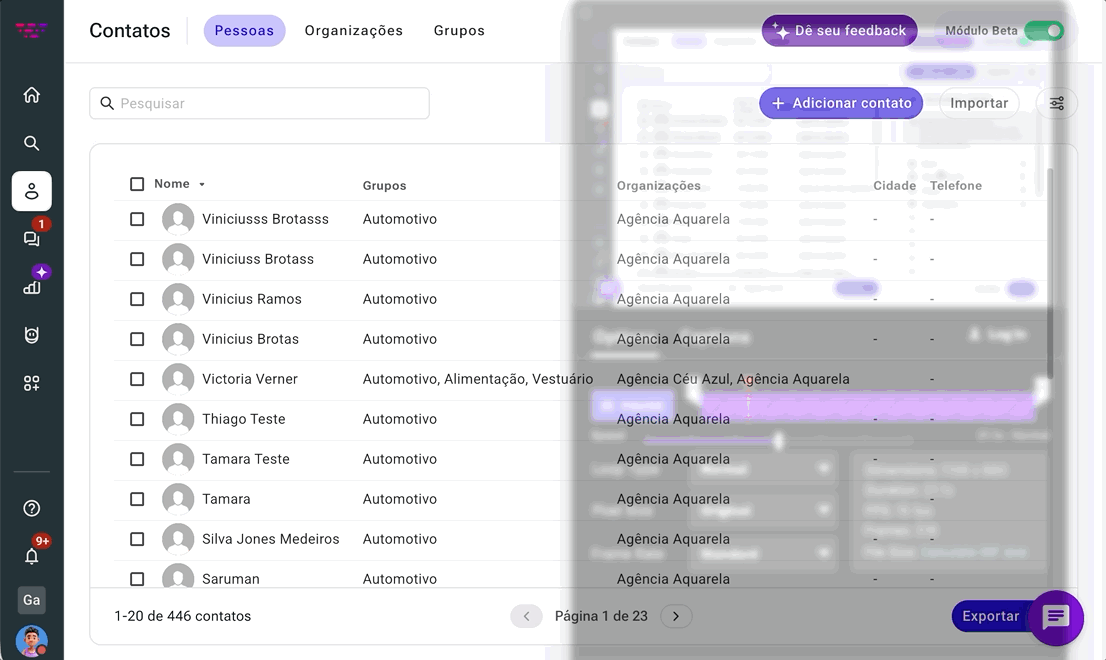Select the contacts person icon in sidebar
The height and width of the screenshot is (660, 1106).
[x=32, y=191]
